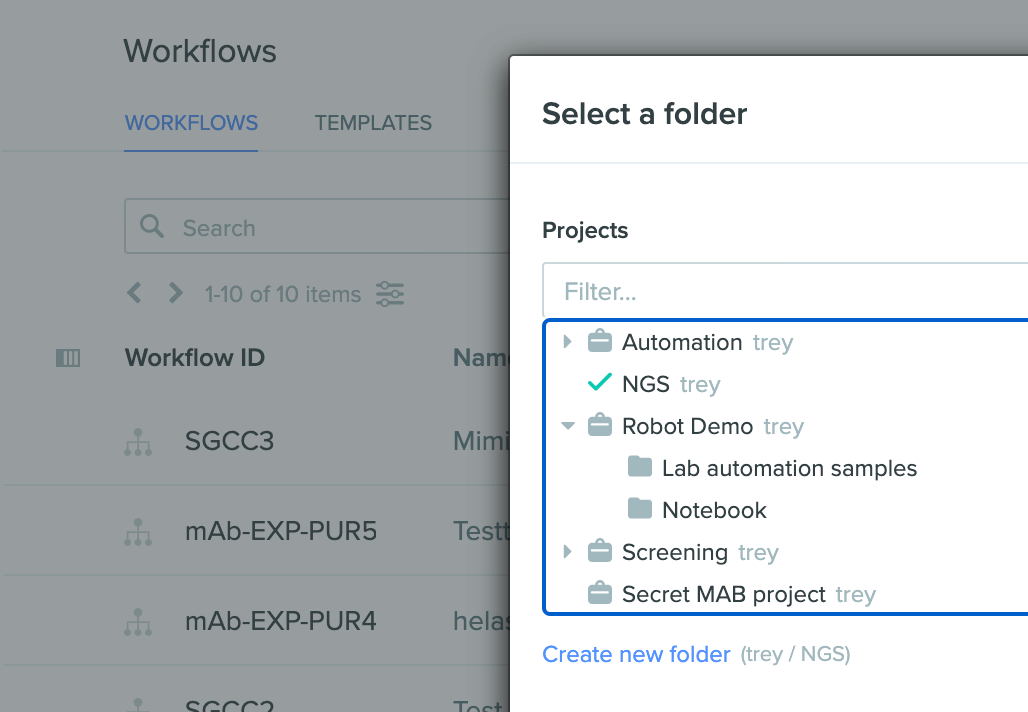Viewport: 1028px width, 712px height.
Task: Click the Lab automation samples folder icon
Action: 640,466
